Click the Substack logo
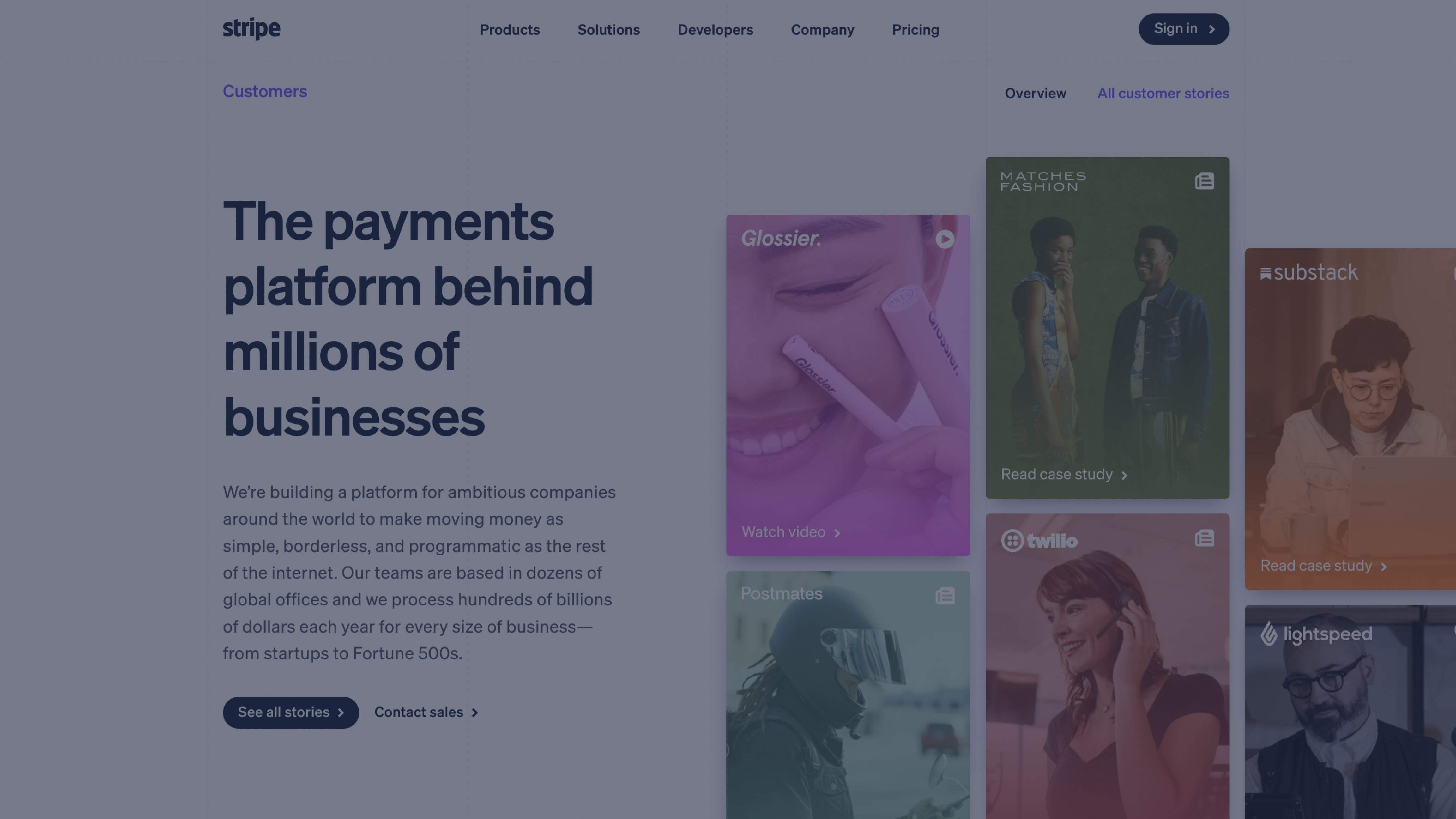Screen dimensions: 1456x819 click(x=1308, y=272)
